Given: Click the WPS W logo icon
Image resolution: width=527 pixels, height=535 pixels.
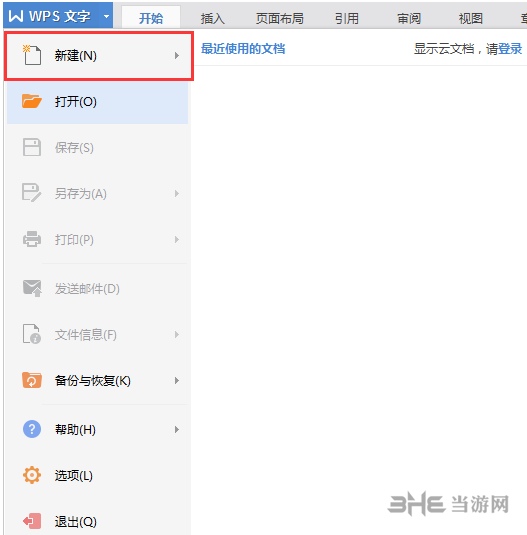Looking at the screenshot, I should pyautogui.click(x=16, y=16).
